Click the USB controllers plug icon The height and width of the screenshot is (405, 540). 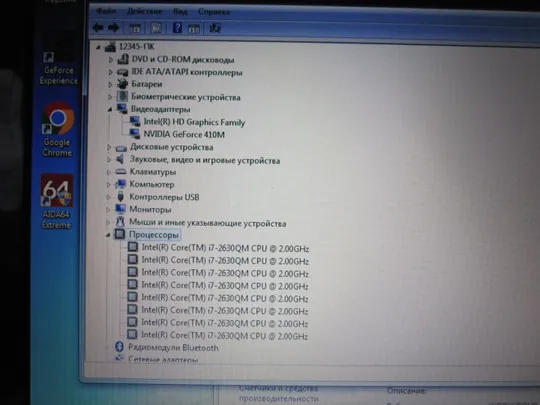(120, 196)
